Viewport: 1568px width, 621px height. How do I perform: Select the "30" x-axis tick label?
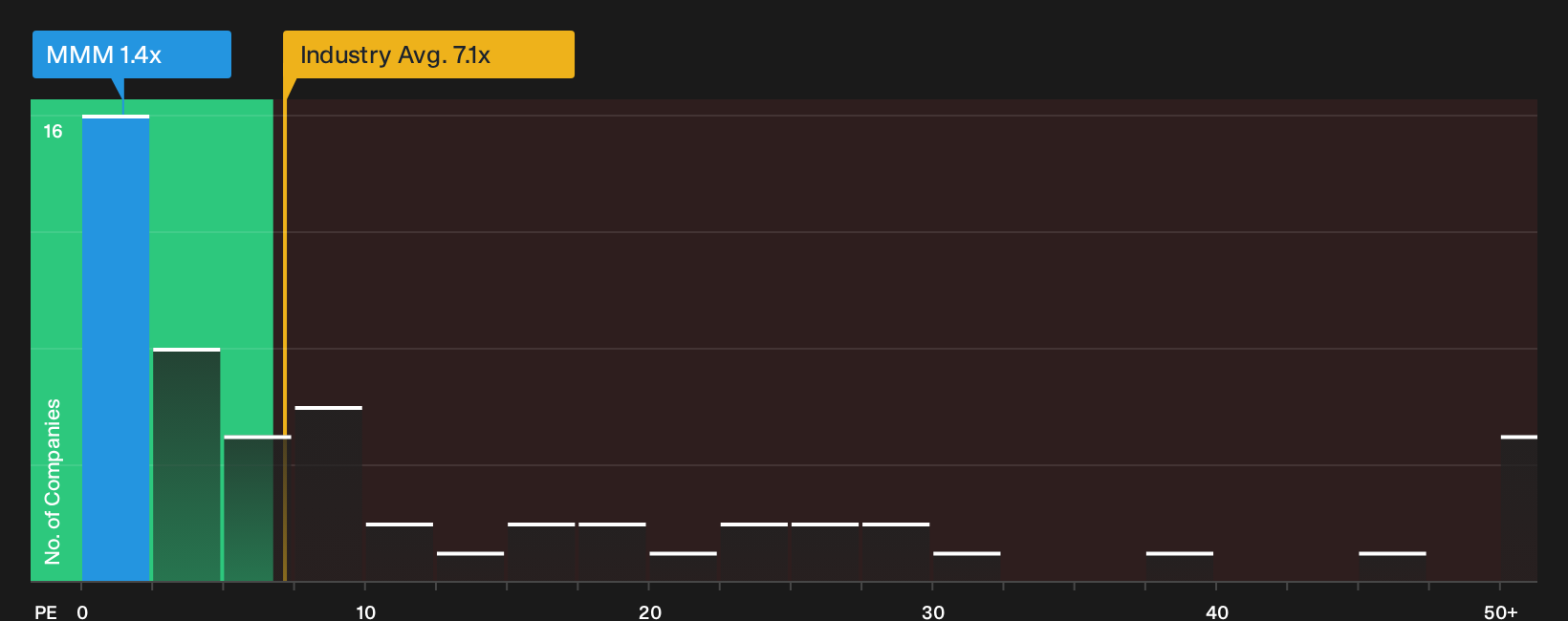[x=933, y=611]
